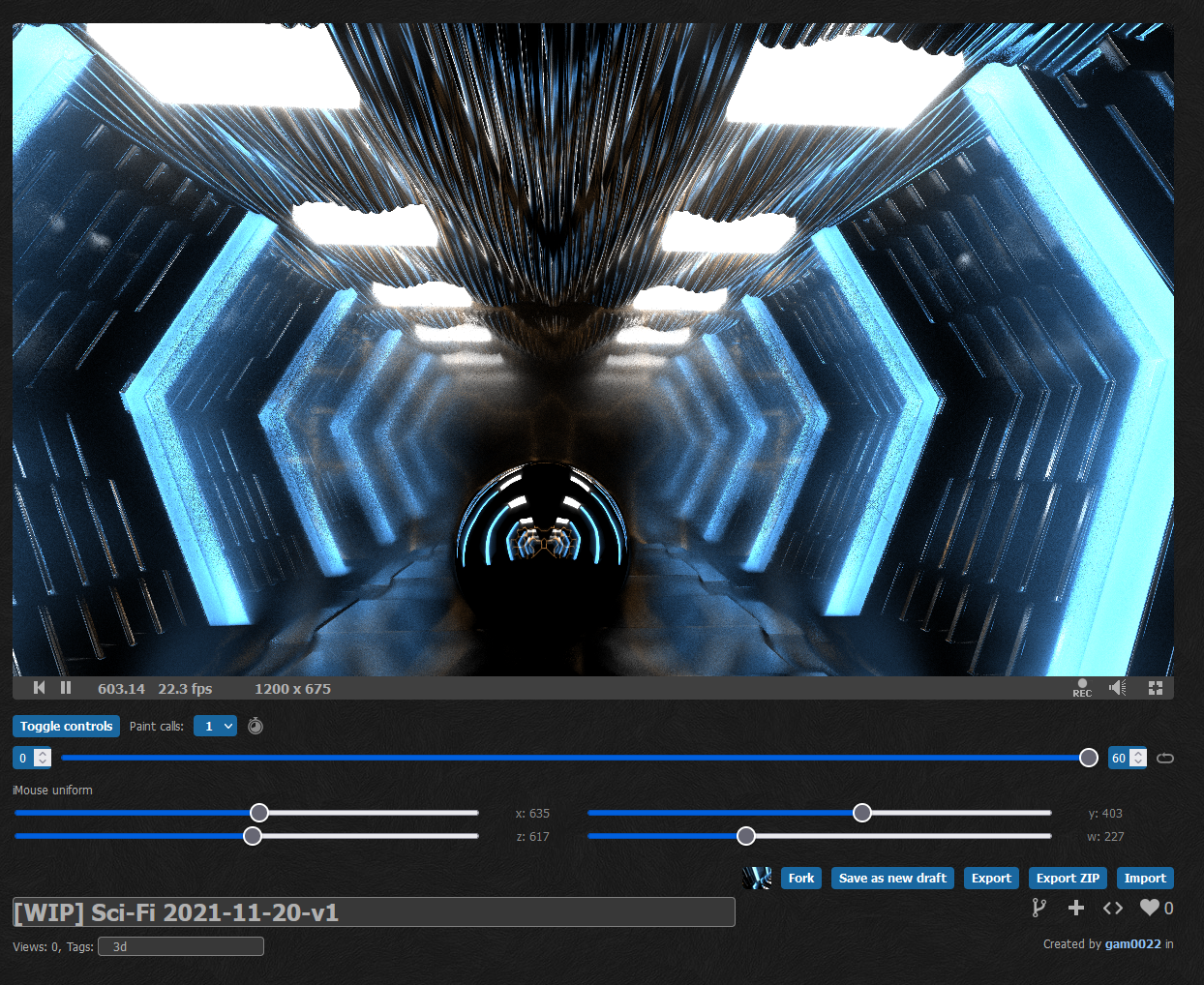Like the shader with heart icon

click(1149, 908)
